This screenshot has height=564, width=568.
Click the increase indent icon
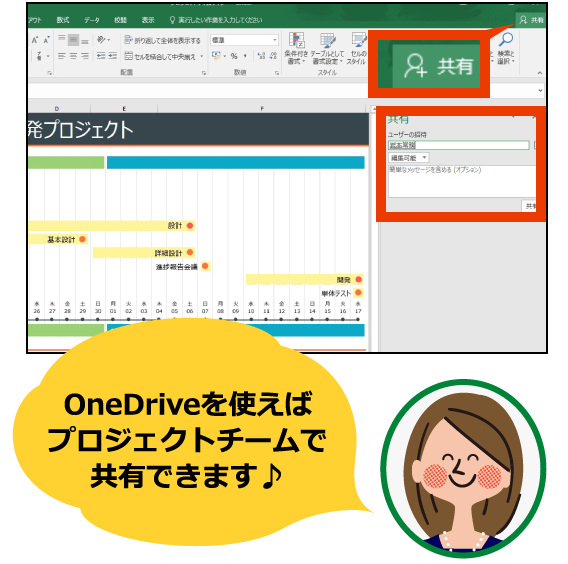113,56
